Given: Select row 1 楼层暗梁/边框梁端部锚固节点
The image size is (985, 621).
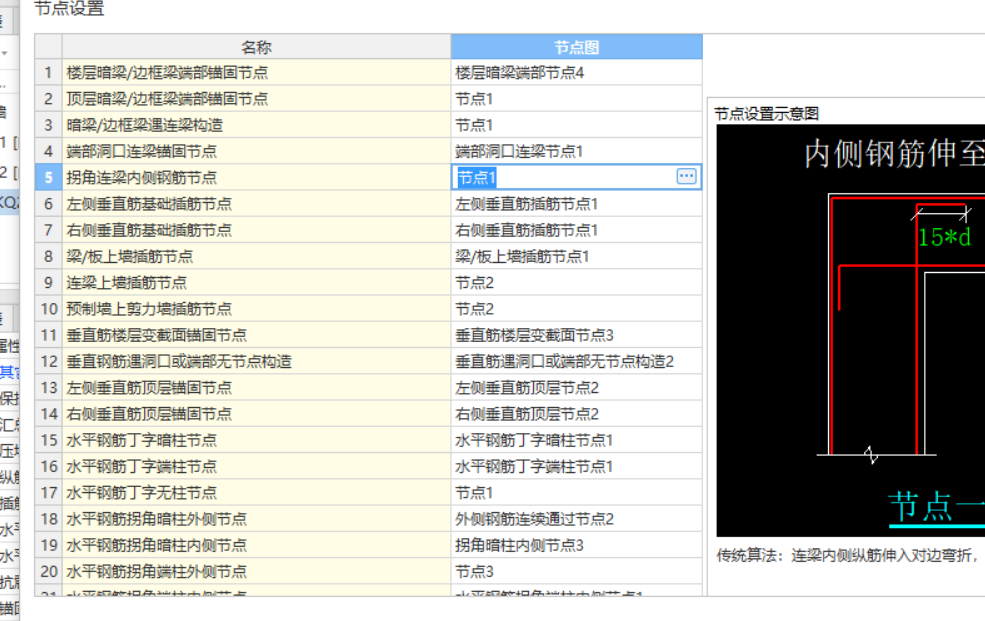Looking at the screenshot, I should [x=256, y=73].
